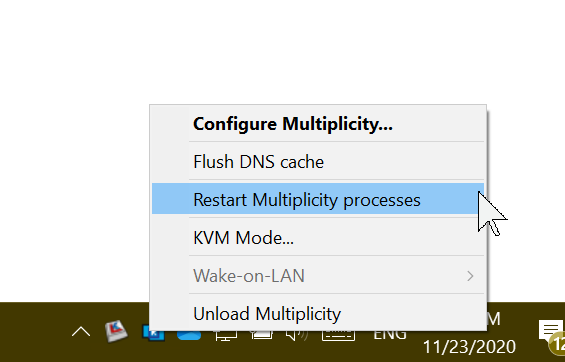The image size is (565, 362).
Task: Click the Multiplicity blue monitors tray icon
Action: click(153, 335)
